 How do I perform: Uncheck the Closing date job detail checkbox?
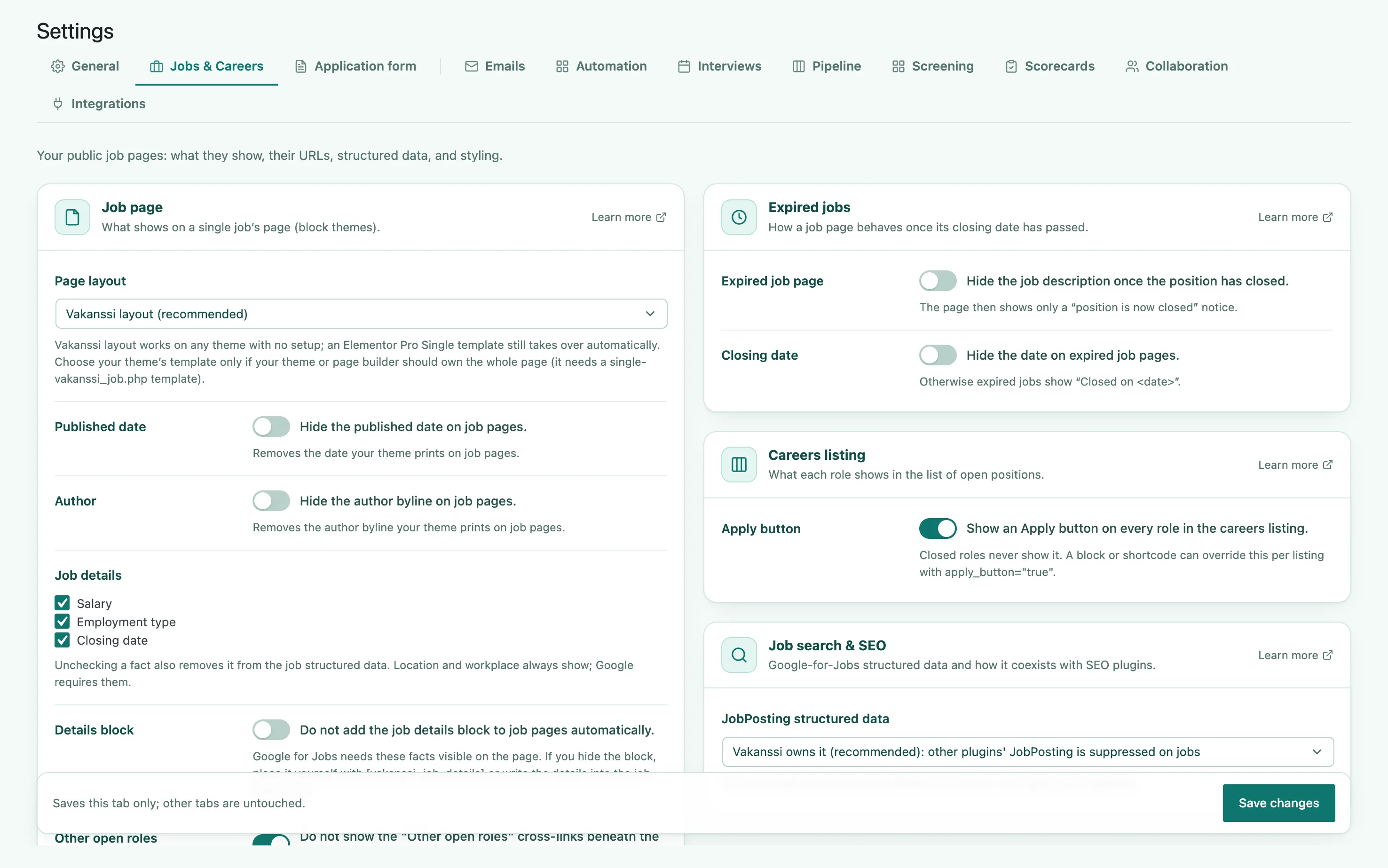point(62,639)
